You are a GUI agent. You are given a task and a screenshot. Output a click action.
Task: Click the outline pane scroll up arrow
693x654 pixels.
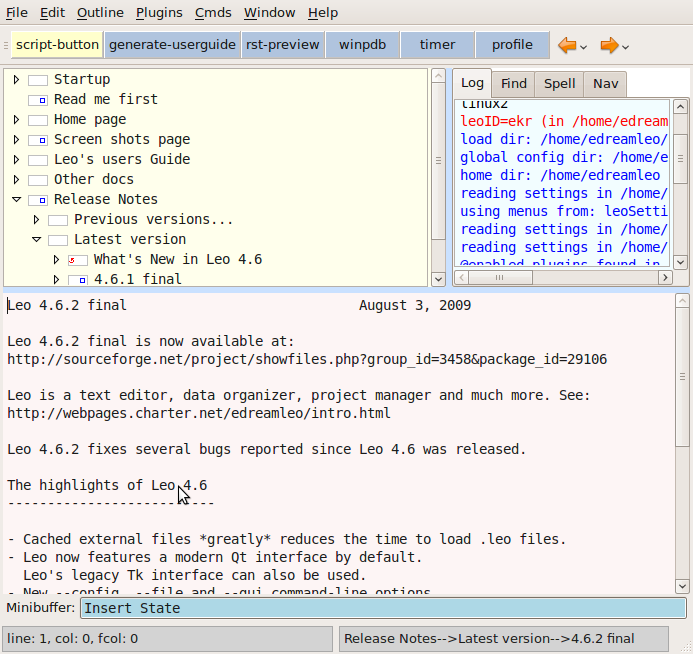(438, 76)
